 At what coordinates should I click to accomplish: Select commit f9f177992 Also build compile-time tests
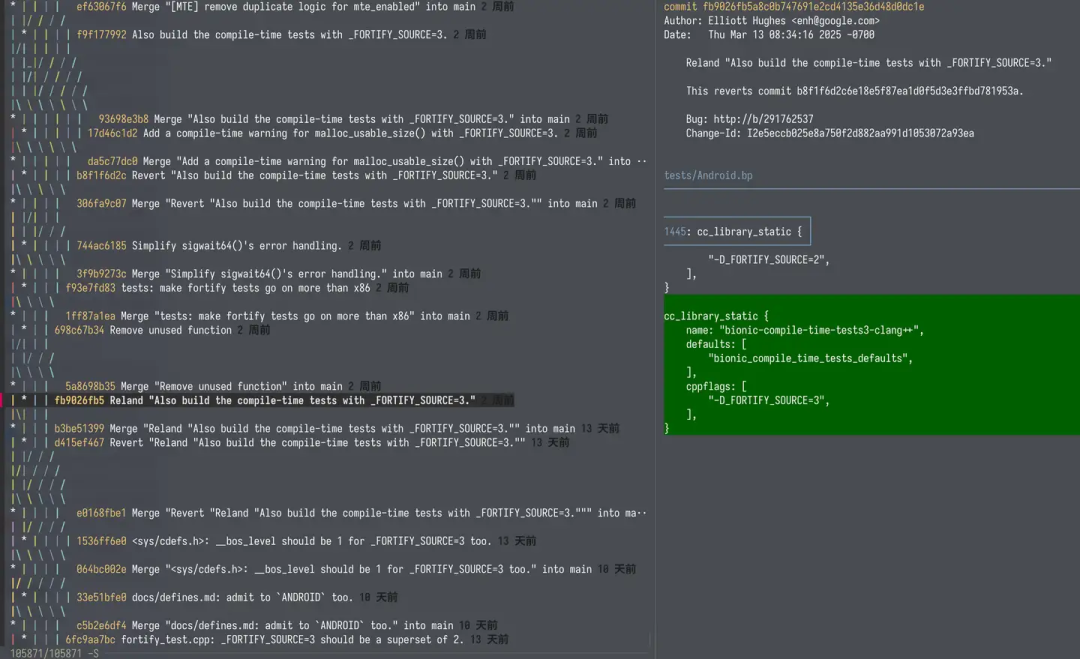[x=281, y=34]
